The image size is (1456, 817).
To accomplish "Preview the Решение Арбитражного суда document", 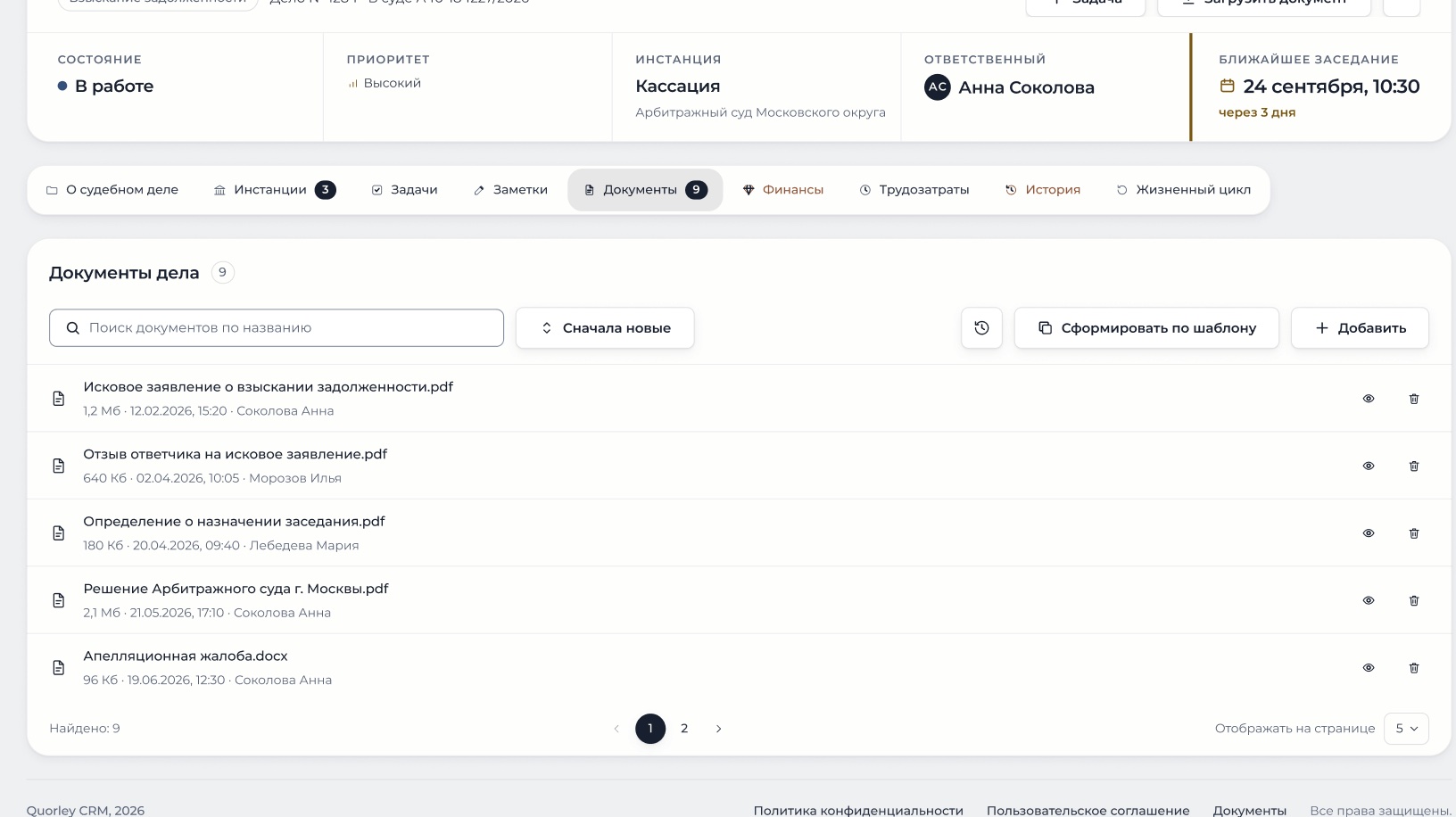I will (x=1369, y=600).
